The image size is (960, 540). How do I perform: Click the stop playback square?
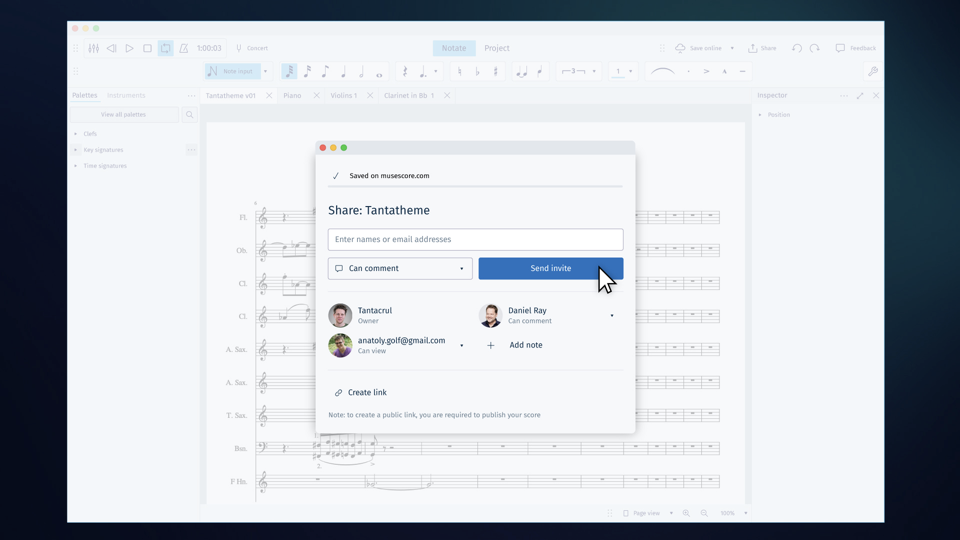click(148, 48)
